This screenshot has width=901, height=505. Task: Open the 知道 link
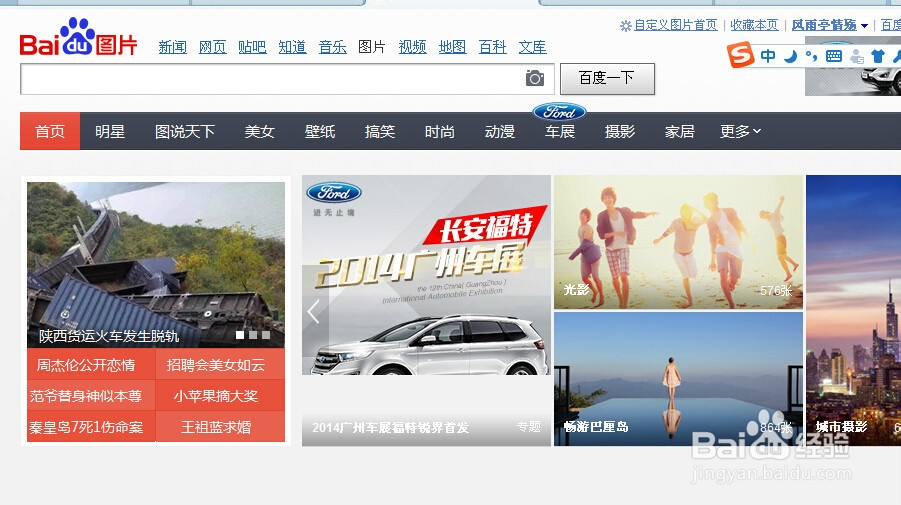pos(292,47)
